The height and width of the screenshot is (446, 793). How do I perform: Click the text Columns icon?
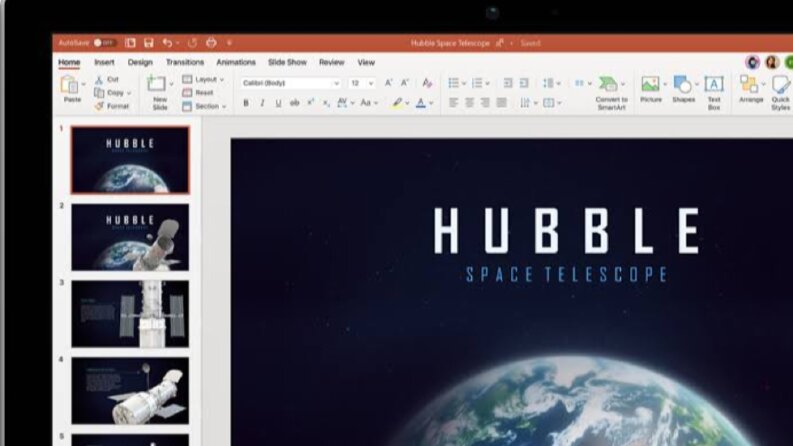(580, 83)
